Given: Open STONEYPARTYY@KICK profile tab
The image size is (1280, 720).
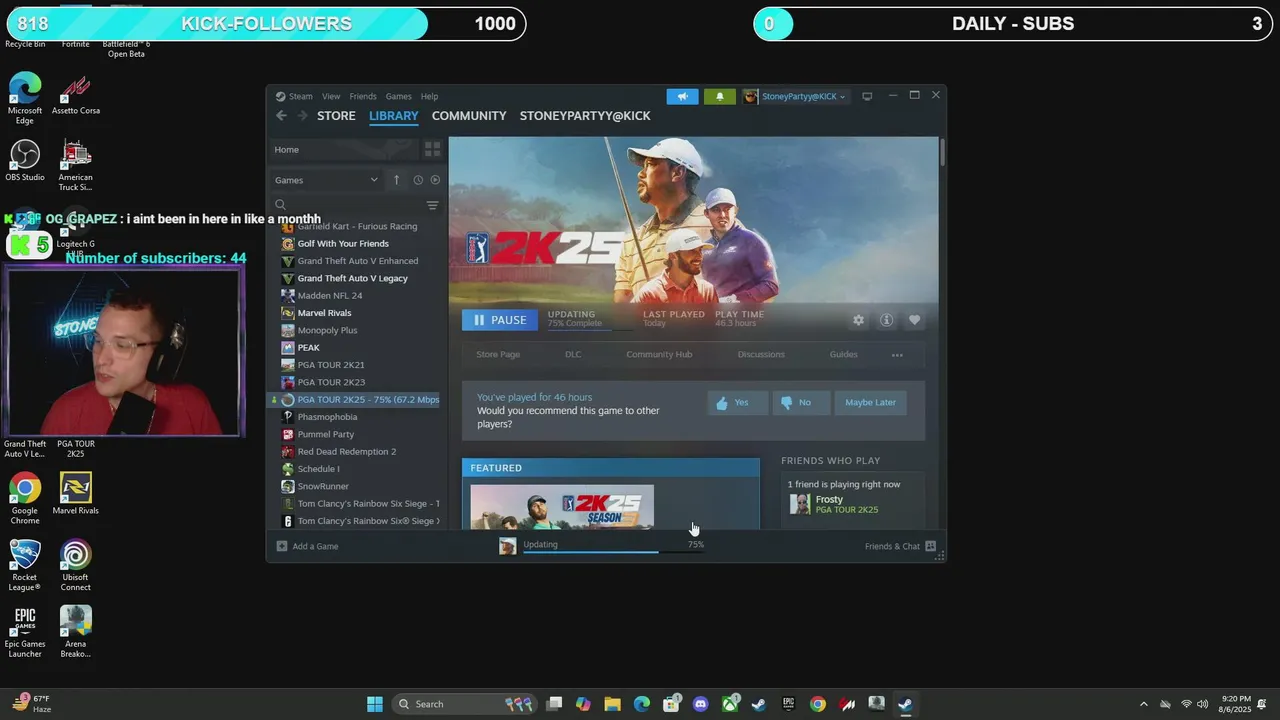Looking at the screenshot, I should 585,116.
